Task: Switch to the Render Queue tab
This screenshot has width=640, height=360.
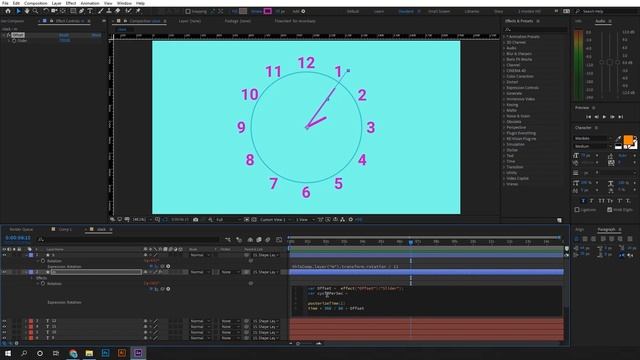Action: [x=21, y=229]
